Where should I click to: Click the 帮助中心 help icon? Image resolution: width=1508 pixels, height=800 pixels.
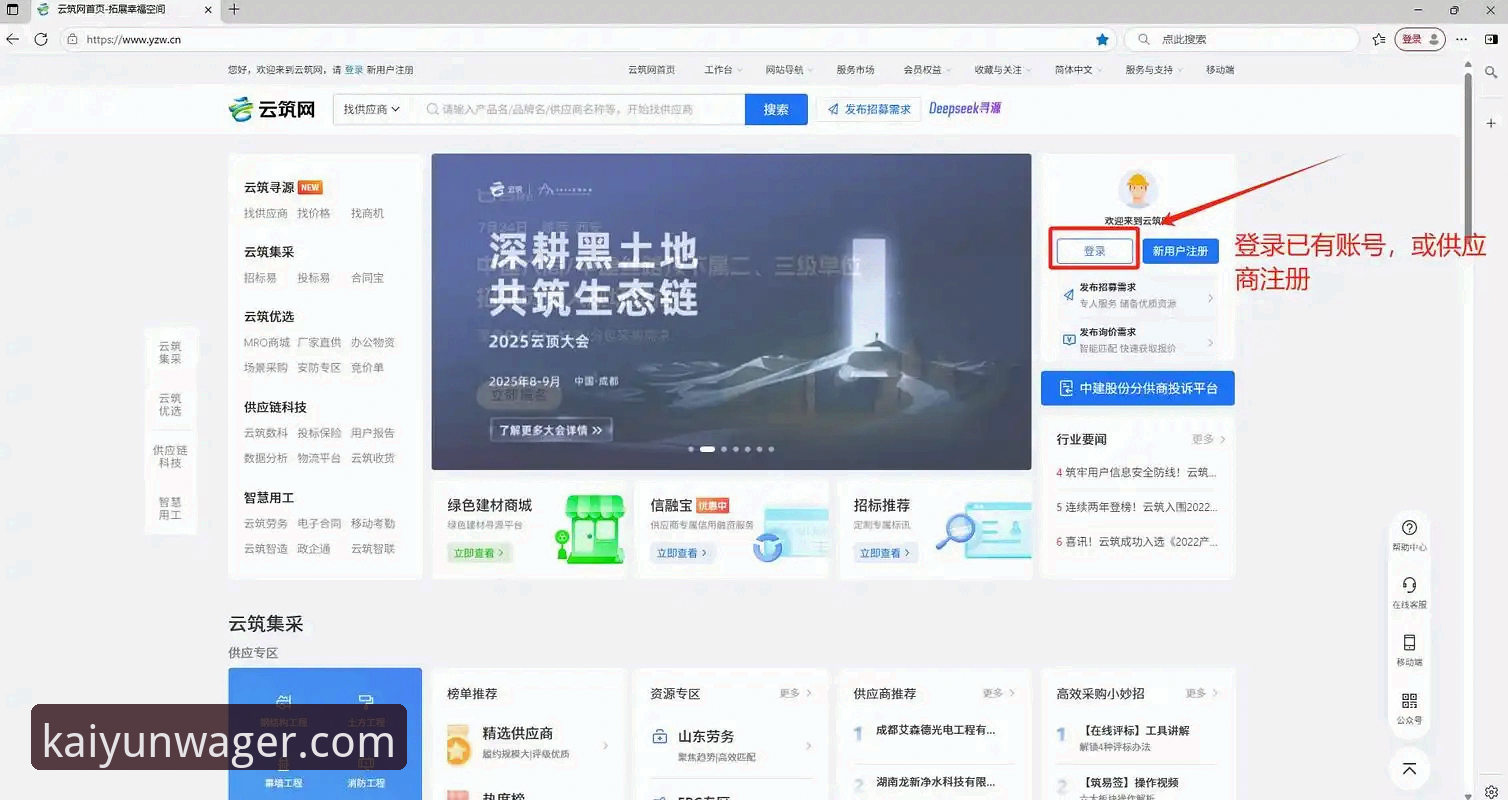[1409, 528]
